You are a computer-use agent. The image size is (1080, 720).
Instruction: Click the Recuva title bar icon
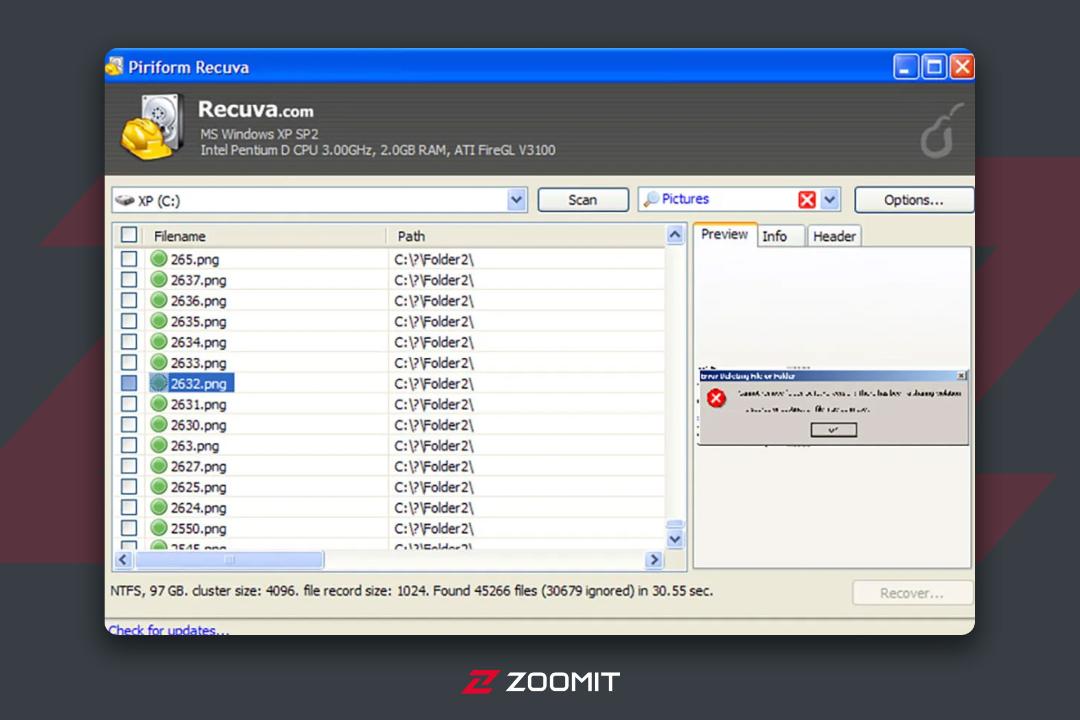114,66
